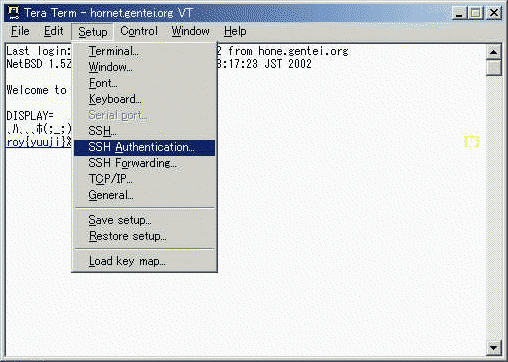The height and width of the screenshot is (362, 508).
Task: Click the 'roy{yuuji}' prompt line
Action: tap(39, 142)
